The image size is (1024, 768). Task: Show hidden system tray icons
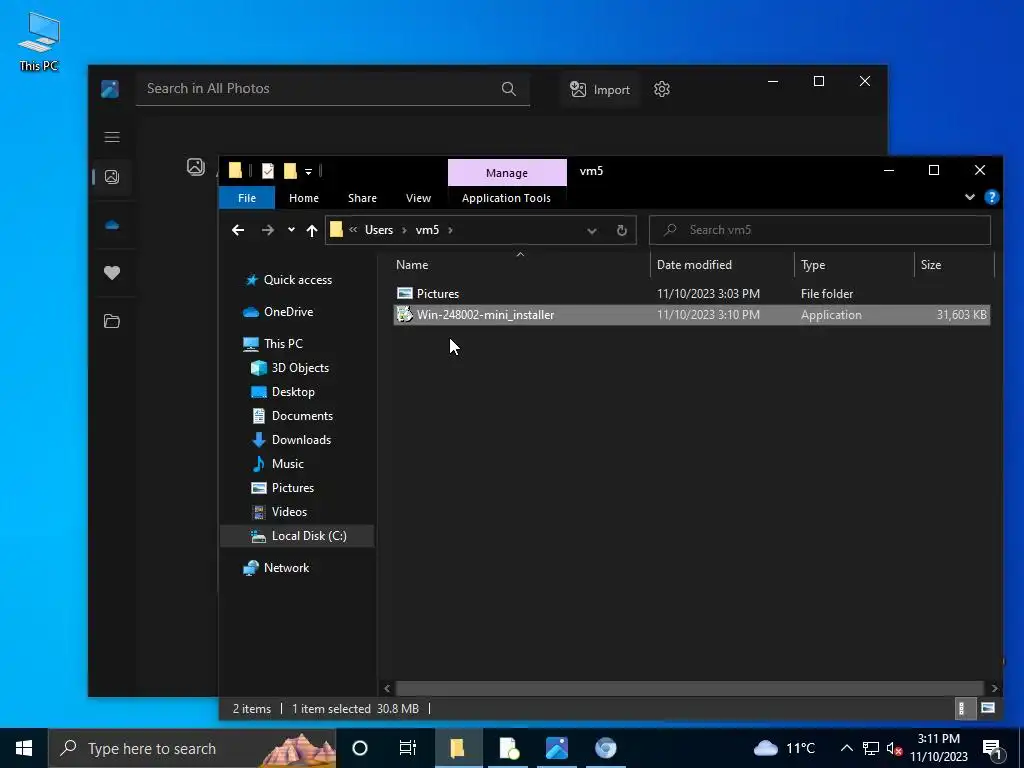[x=846, y=748]
